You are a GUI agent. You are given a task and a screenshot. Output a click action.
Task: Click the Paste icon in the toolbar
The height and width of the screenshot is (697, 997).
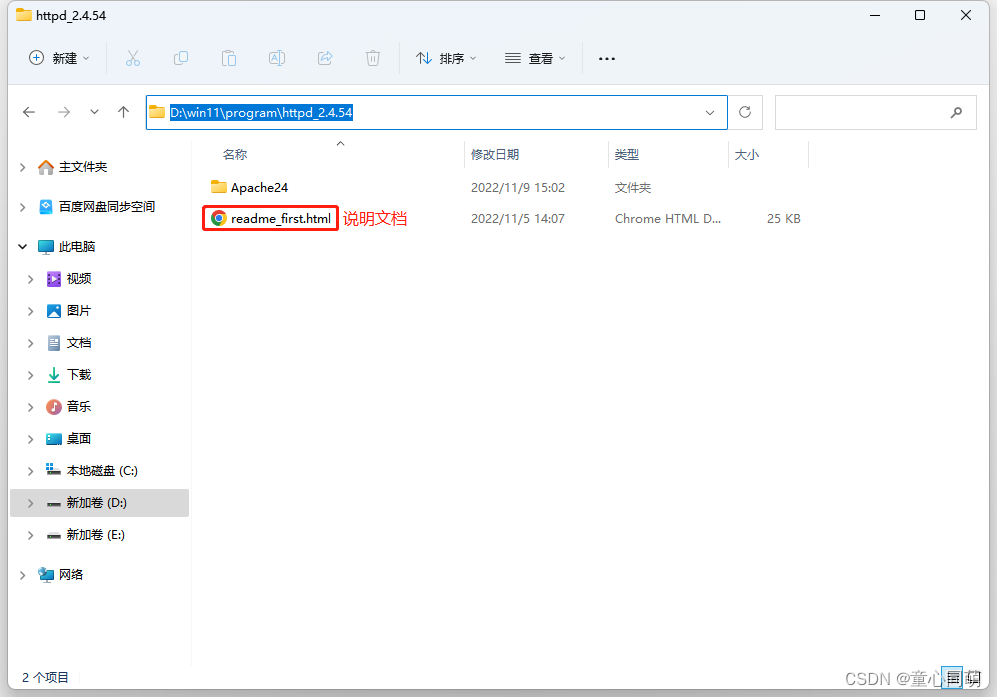click(x=229, y=58)
